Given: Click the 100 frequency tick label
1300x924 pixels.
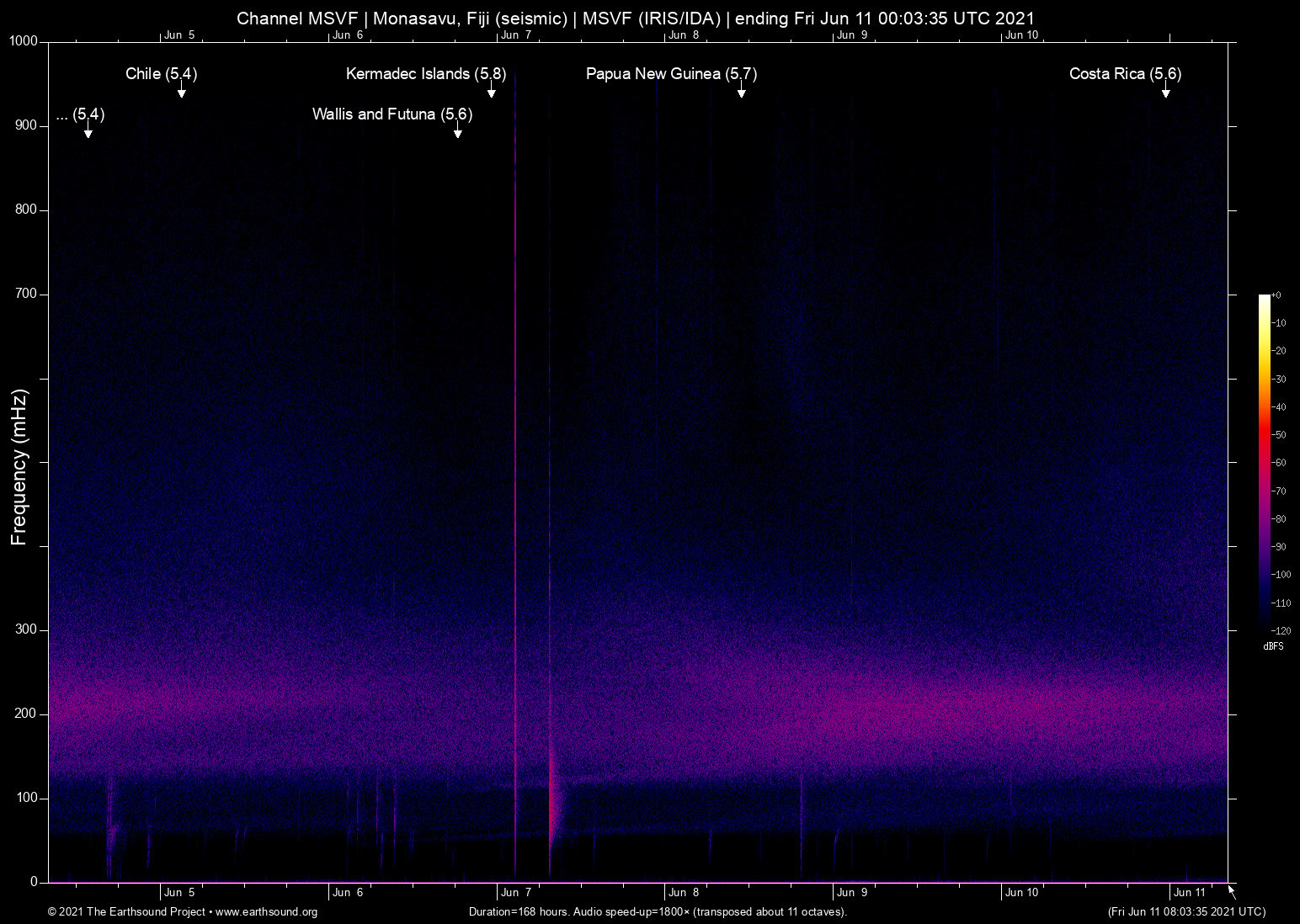Looking at the screenshot, I should [26, 798].
